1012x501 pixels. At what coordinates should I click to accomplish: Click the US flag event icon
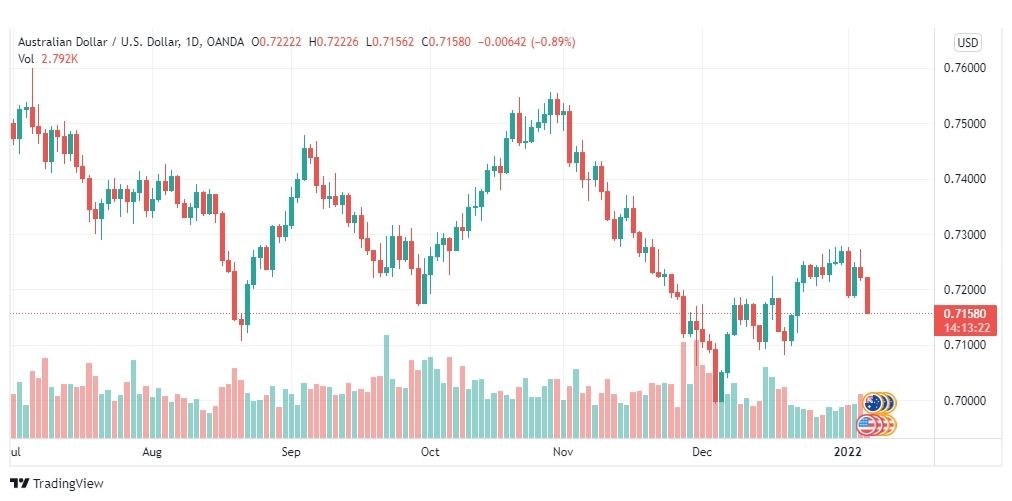point(866,425)
